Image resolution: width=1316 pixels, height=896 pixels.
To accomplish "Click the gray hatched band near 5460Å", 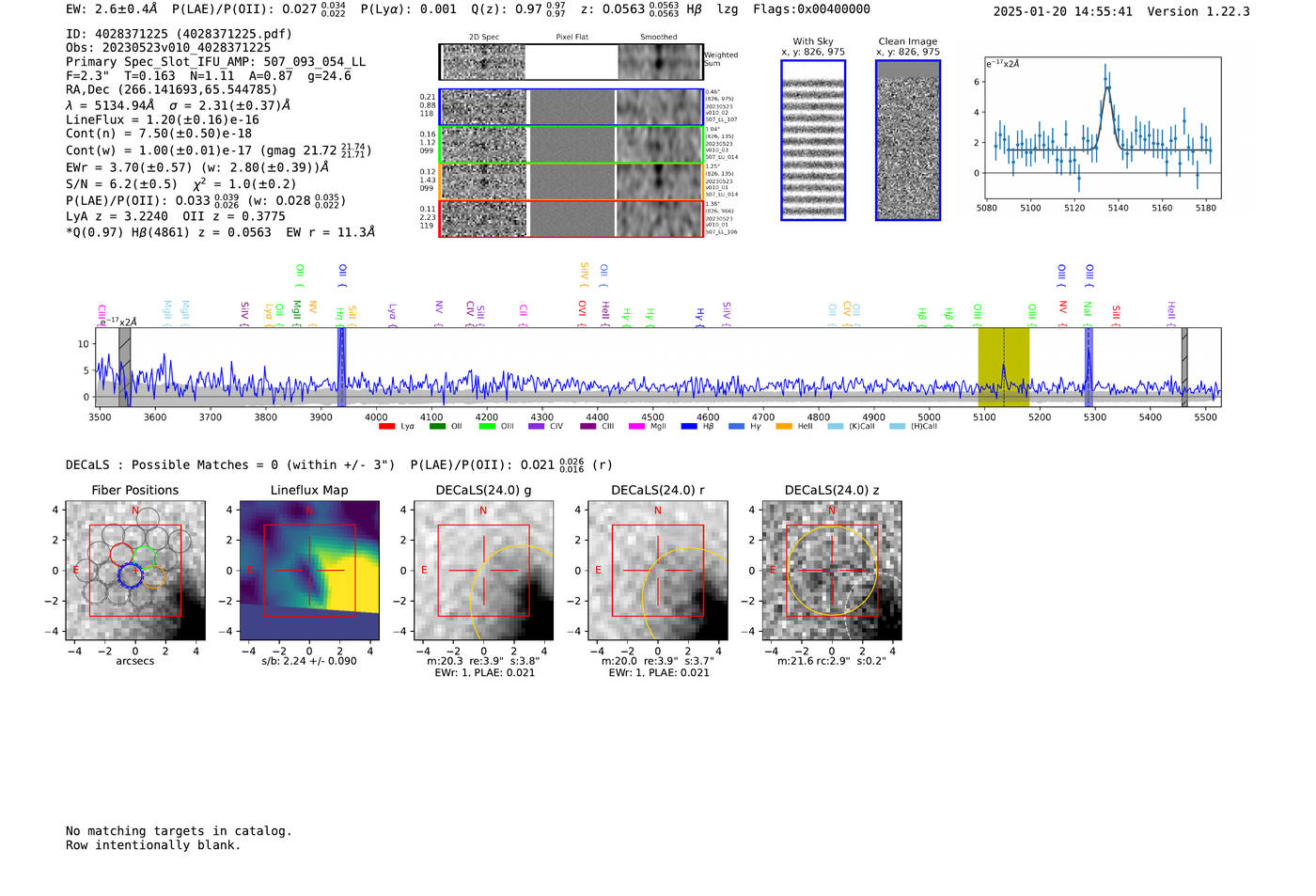I will pyautogui.click(x=1184, y=368).
